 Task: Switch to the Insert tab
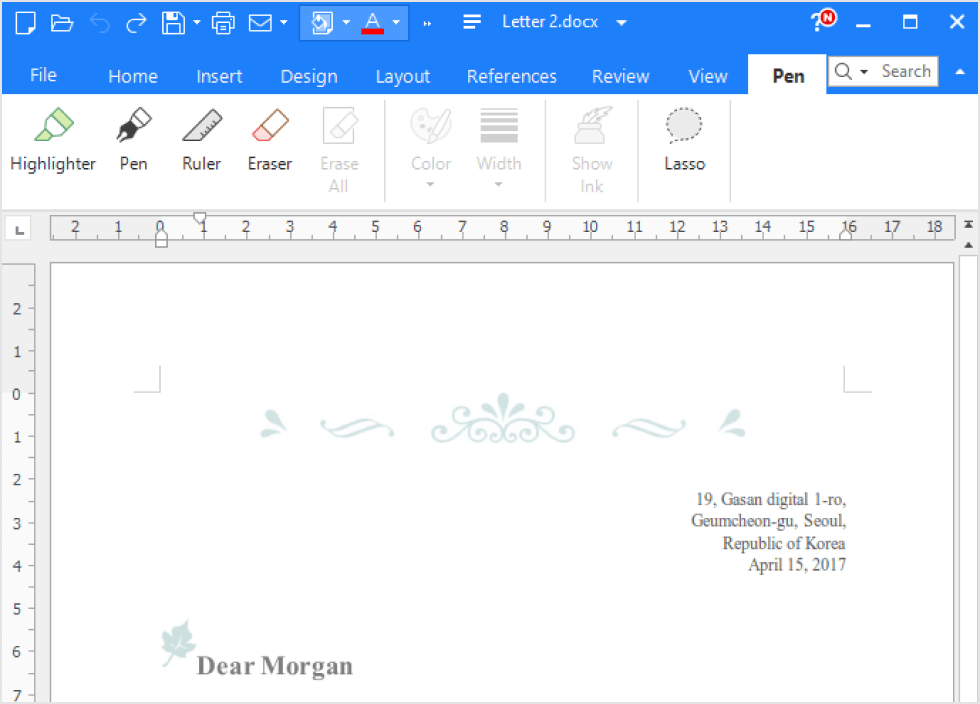(218, 76)
